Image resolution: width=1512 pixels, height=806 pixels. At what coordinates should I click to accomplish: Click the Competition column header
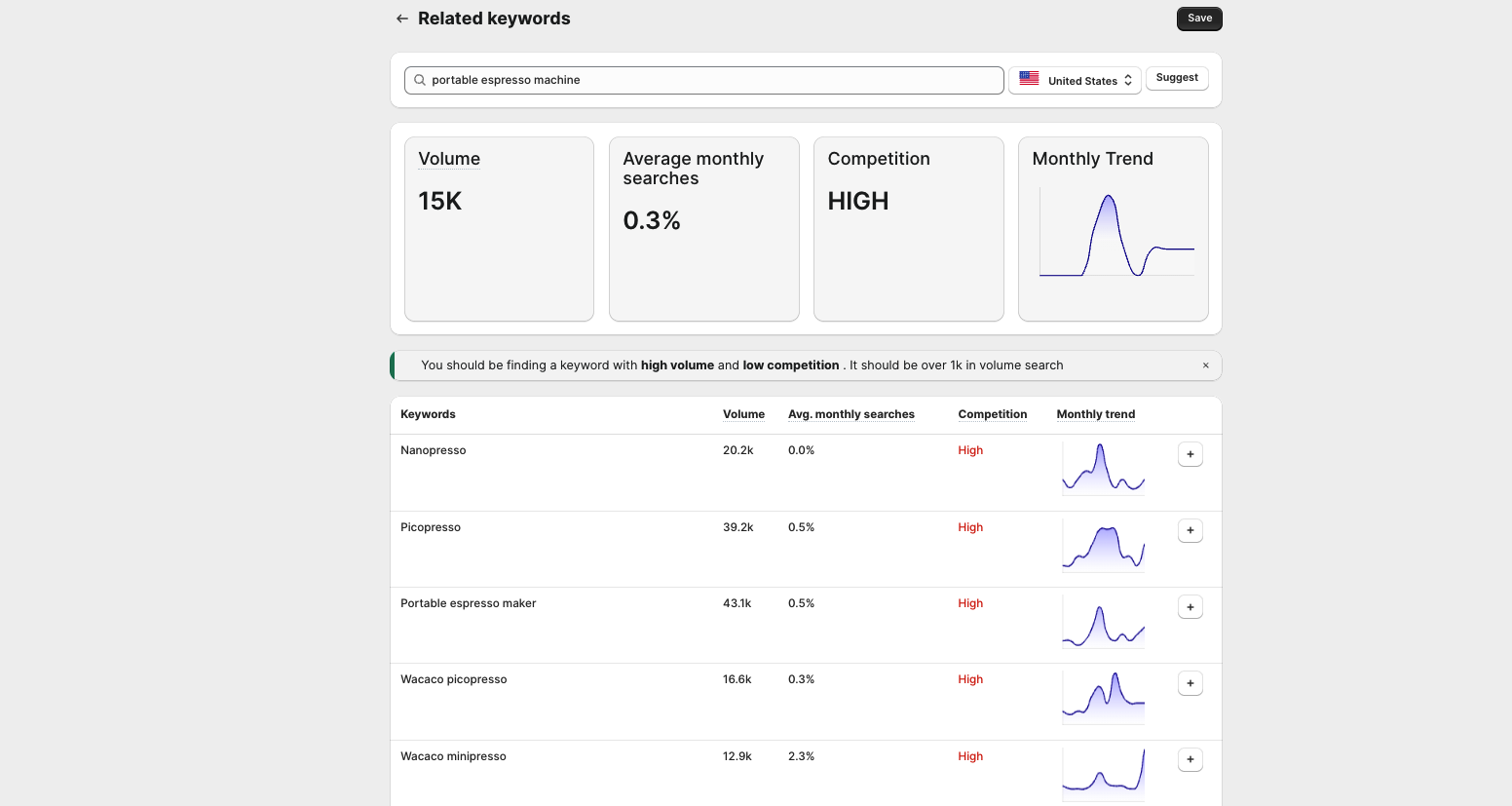(992, 414)
